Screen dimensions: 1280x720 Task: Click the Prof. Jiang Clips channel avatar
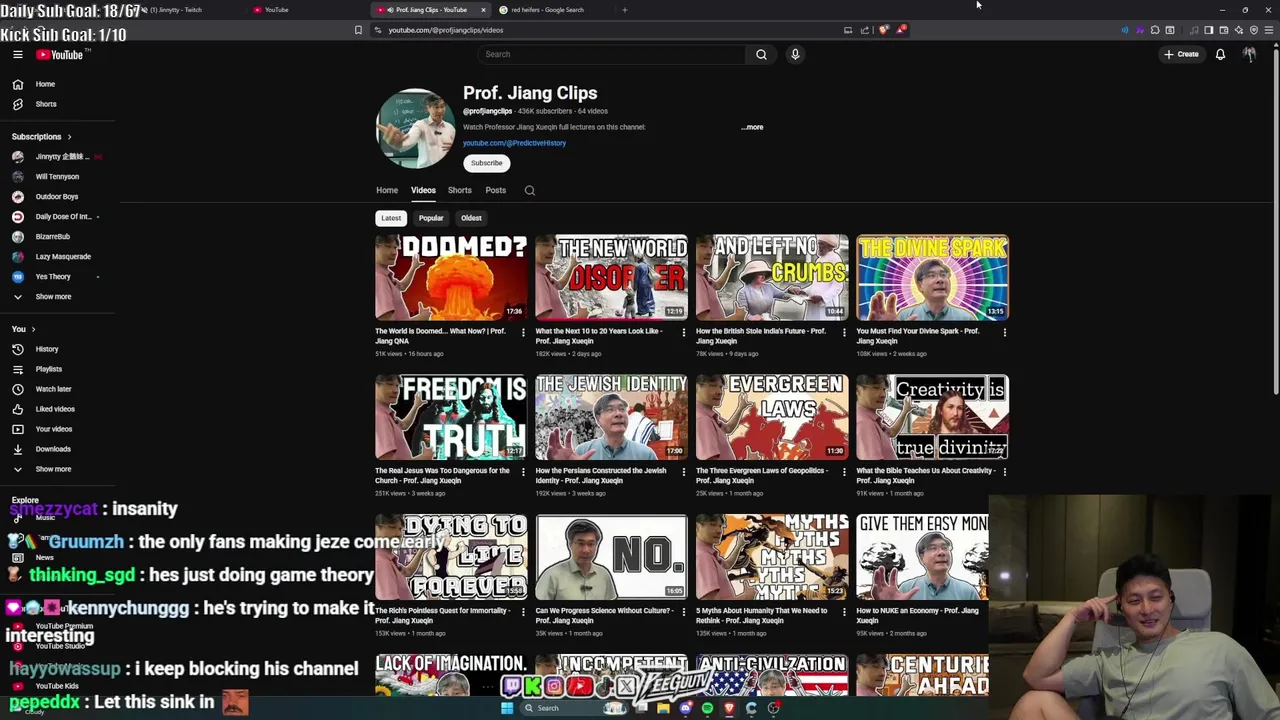(415, 128)
